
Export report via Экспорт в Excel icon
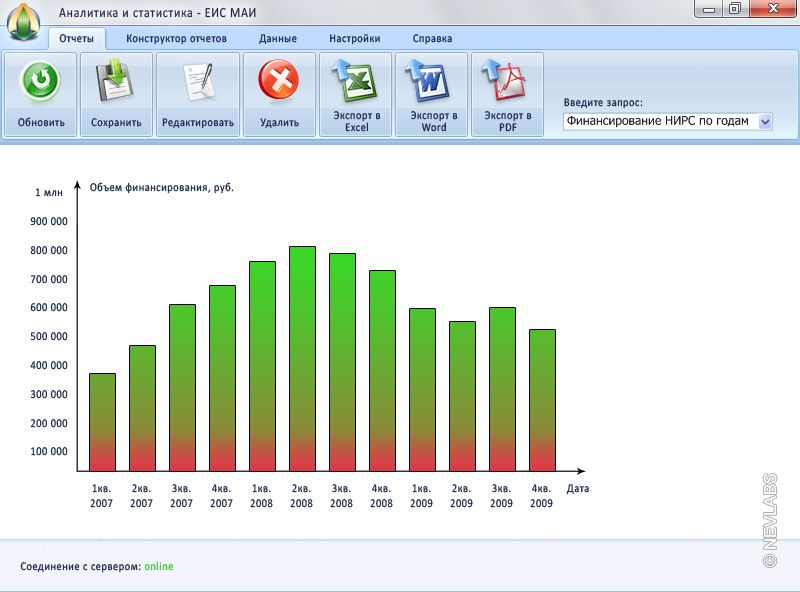(x=356, y=81)
